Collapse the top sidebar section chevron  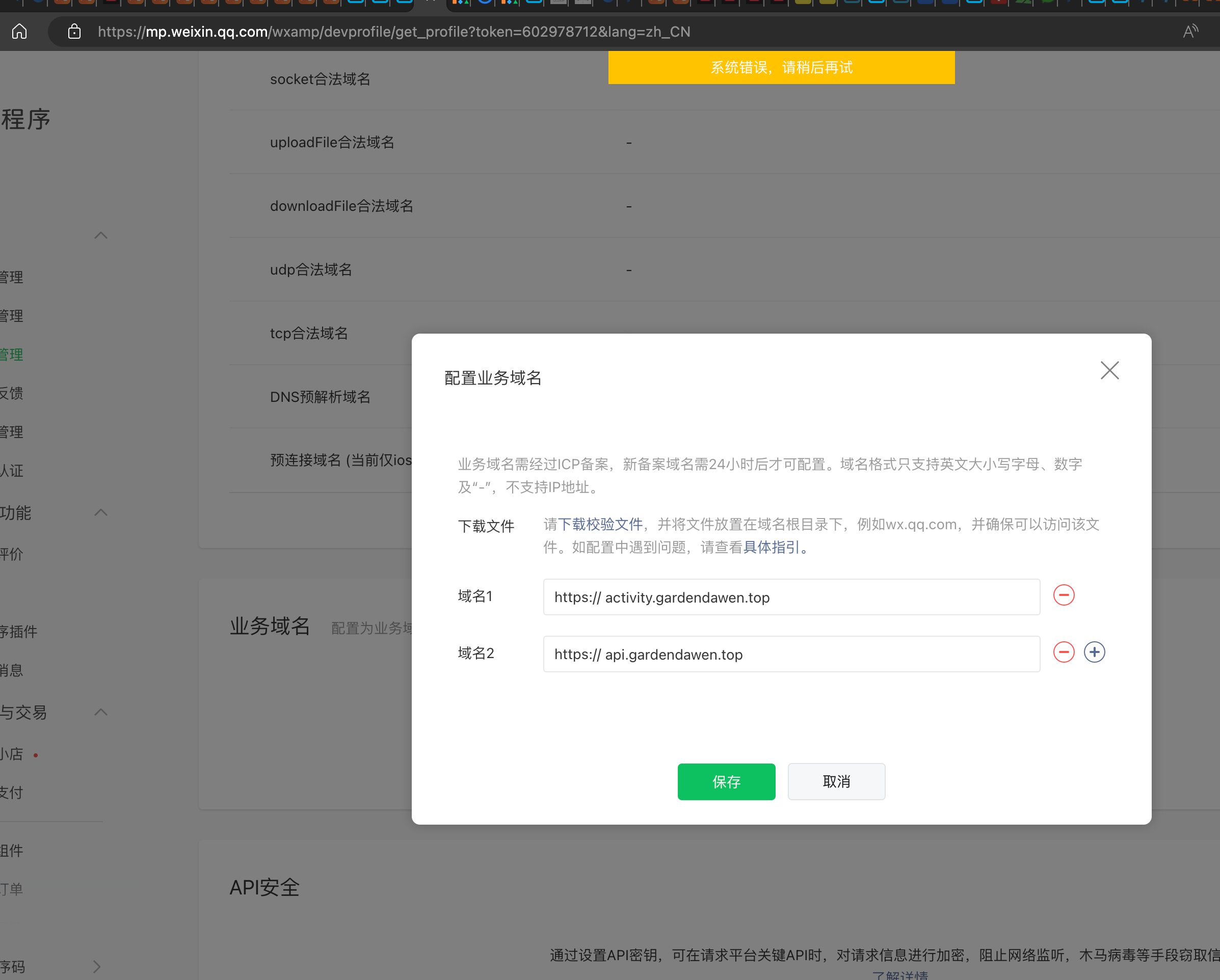click(101, 235)
